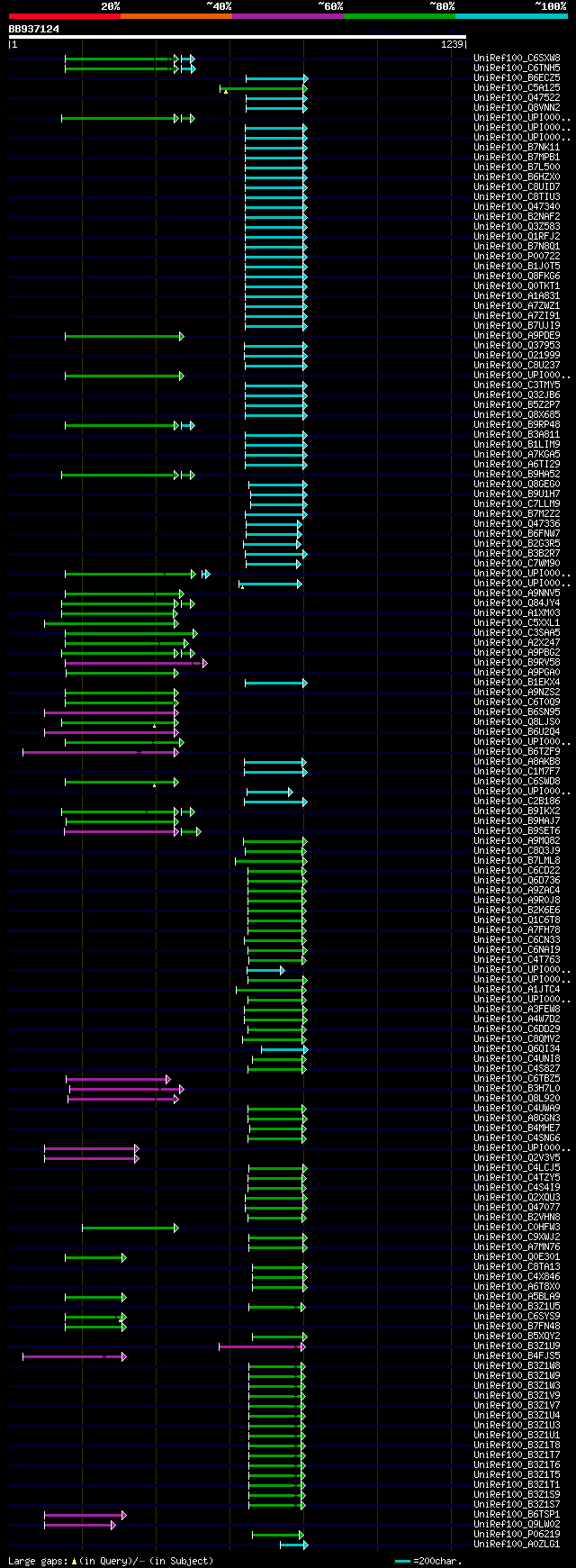Screen dimensions: 576x1568
Task: Open the UniRef100_Q47336 entry
Action: click(x=517, y=524)
